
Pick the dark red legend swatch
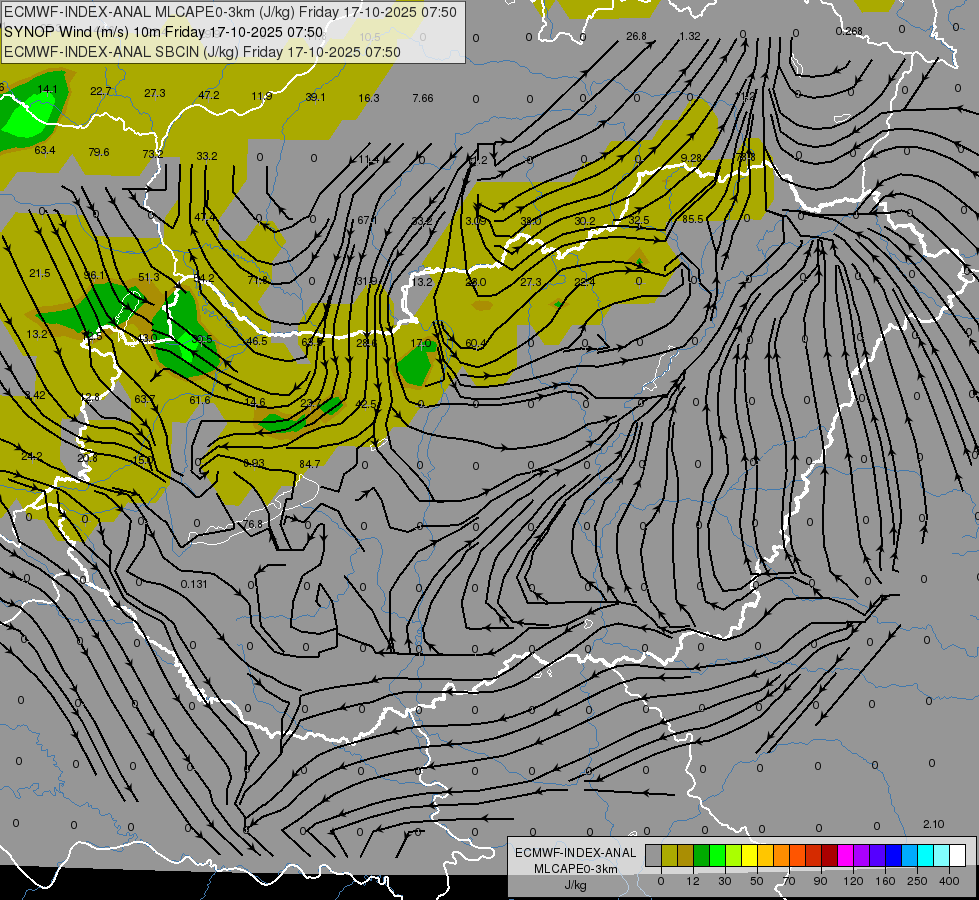coord(829,856)
